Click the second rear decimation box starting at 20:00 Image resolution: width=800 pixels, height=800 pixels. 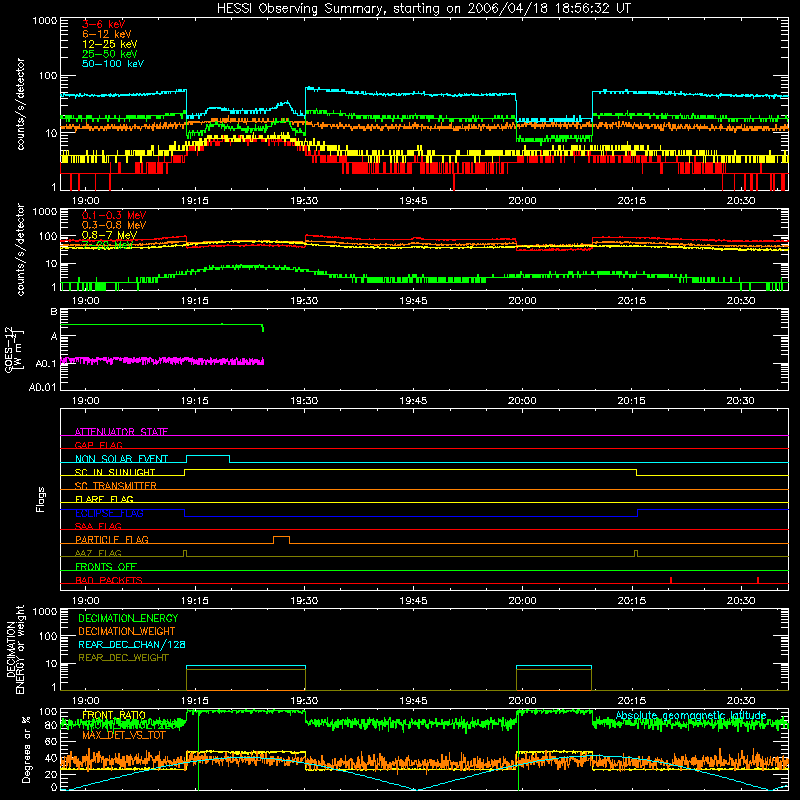[554, 678]
